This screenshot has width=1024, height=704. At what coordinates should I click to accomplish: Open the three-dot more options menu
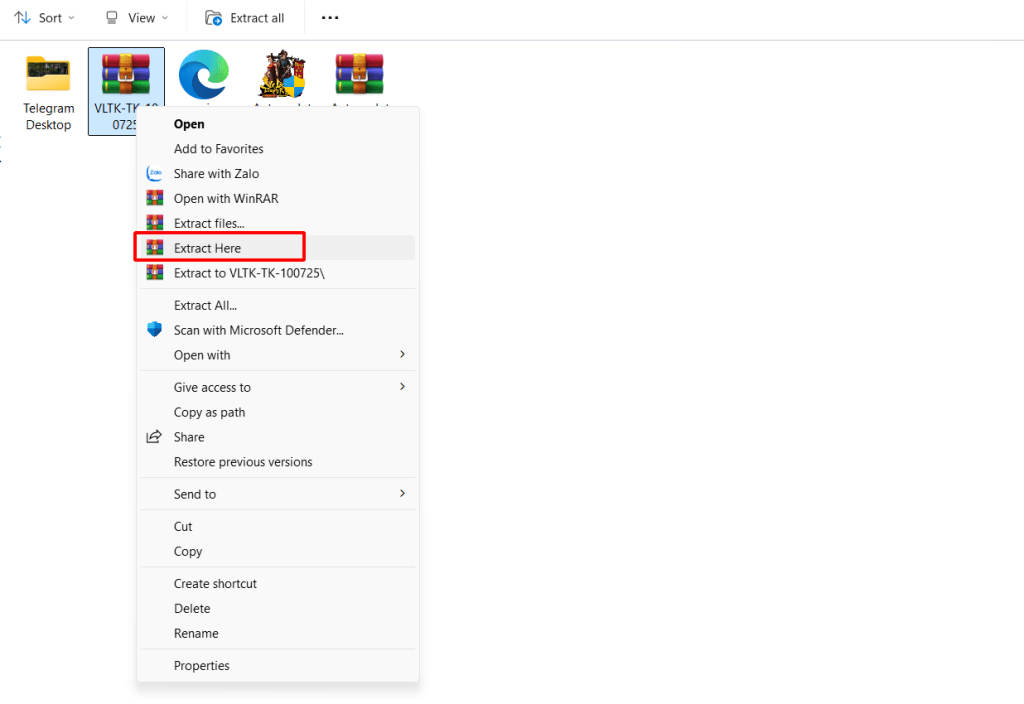329,18
